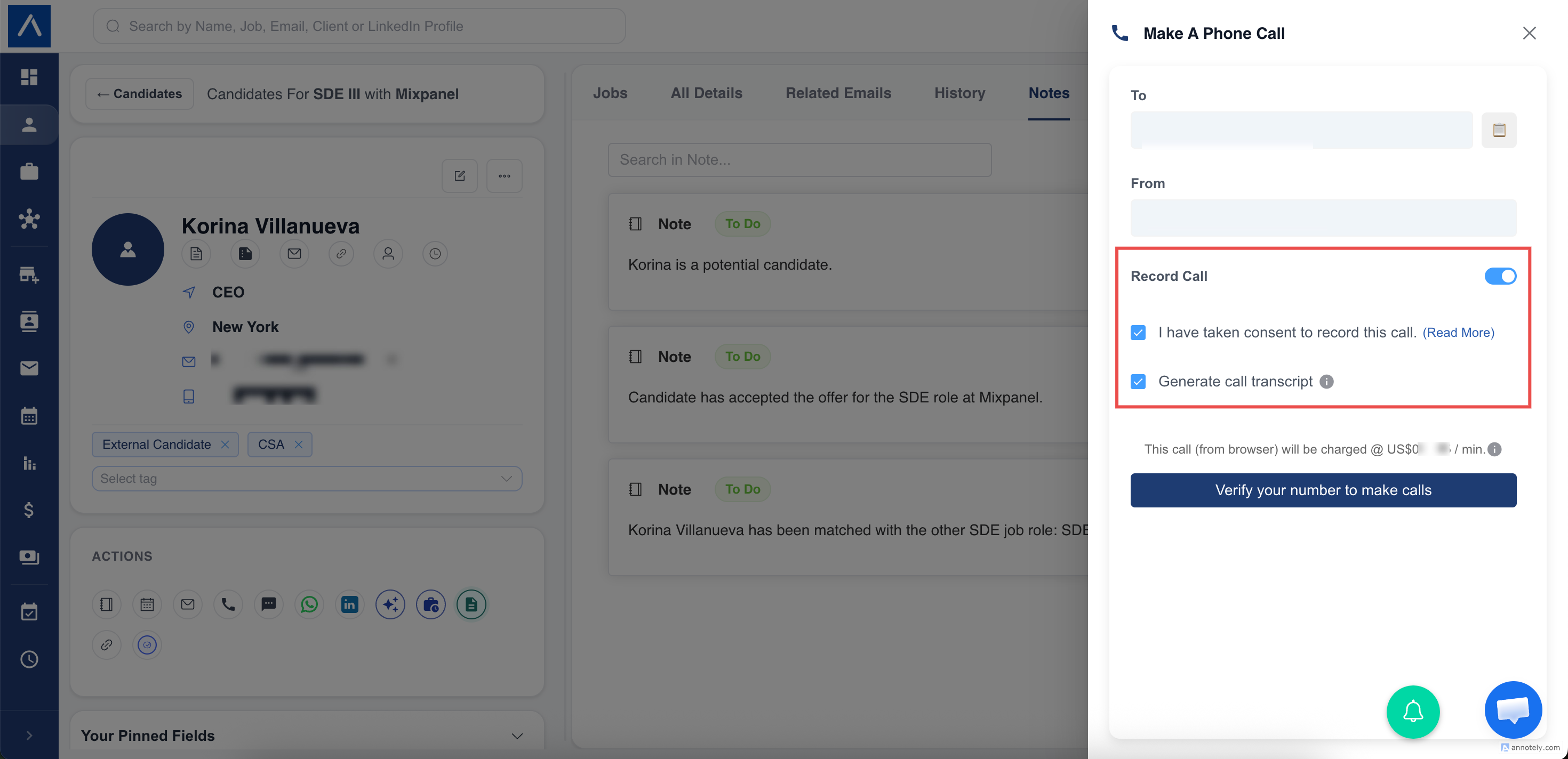Open the clock history icon in sidebar
Image resolution: width=1568 pixels, height=759 pixels.
(x=29, y=659)
